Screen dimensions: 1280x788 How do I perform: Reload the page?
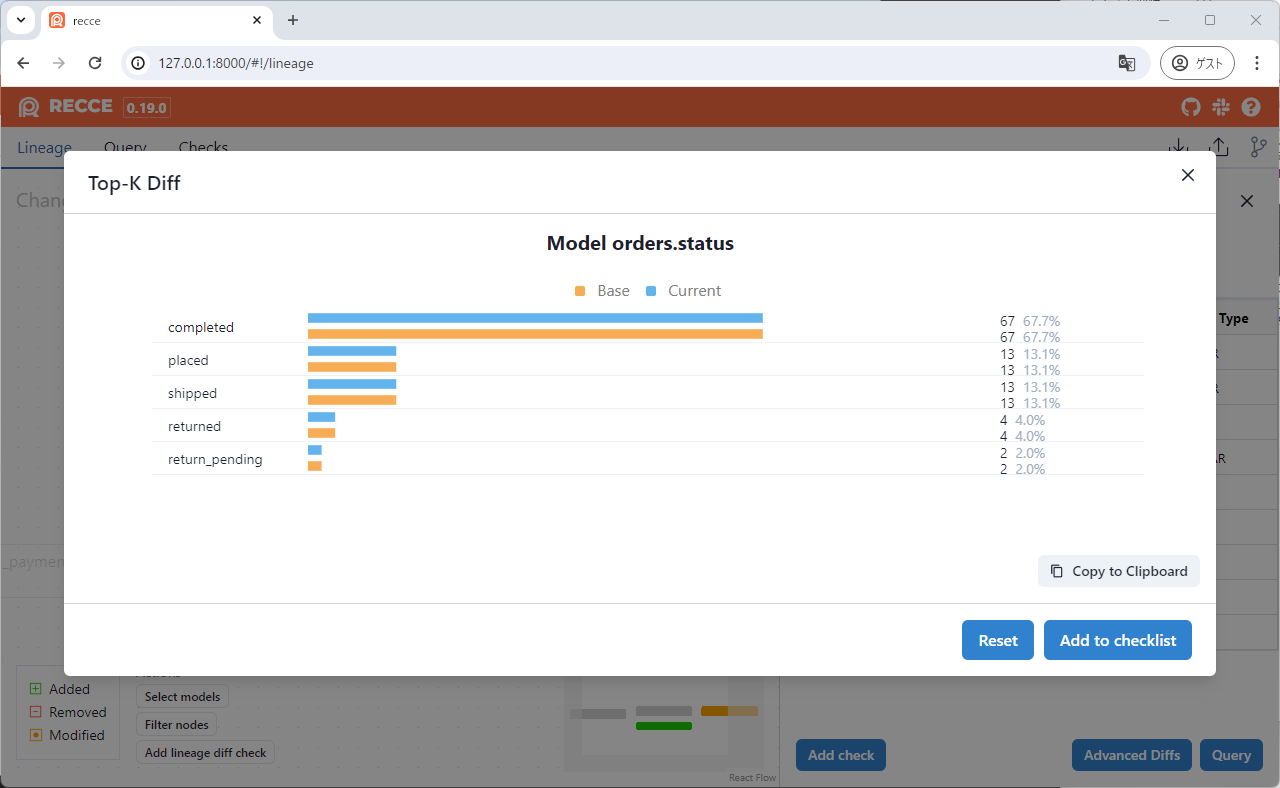95,63
